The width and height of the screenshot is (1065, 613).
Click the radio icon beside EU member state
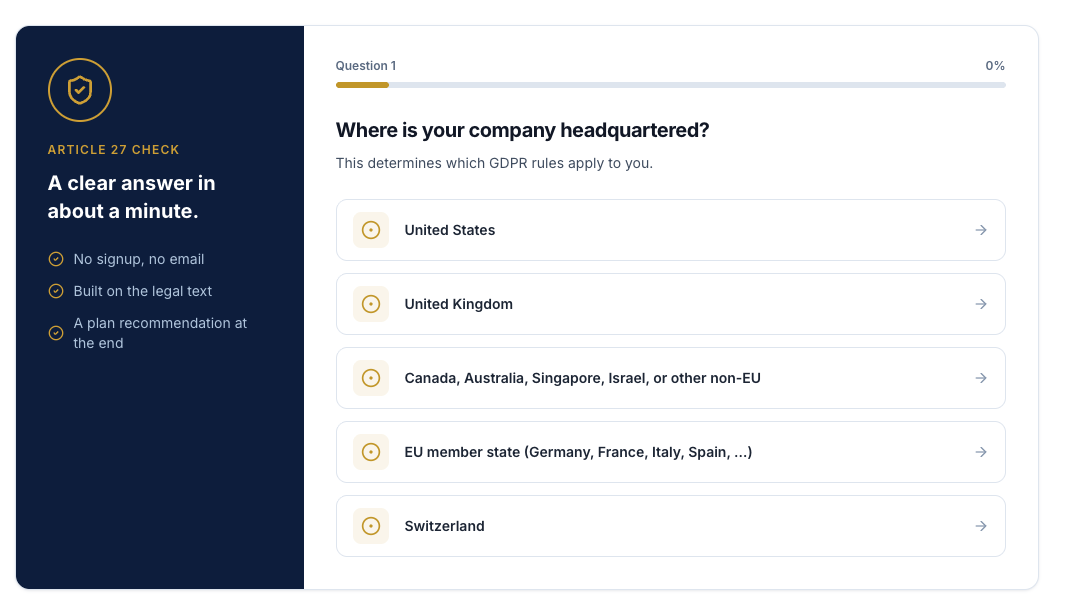tap(371, 452)
